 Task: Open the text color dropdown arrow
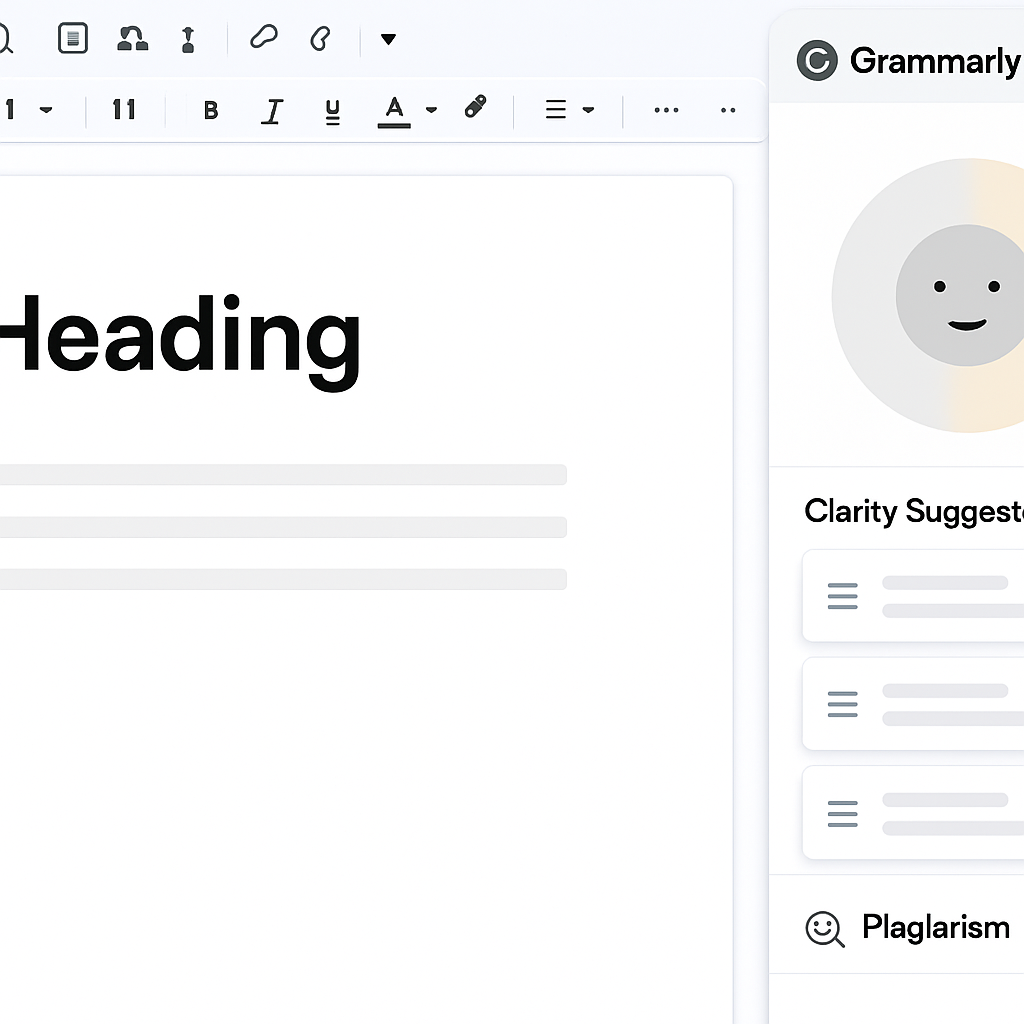tap(431, 110)
